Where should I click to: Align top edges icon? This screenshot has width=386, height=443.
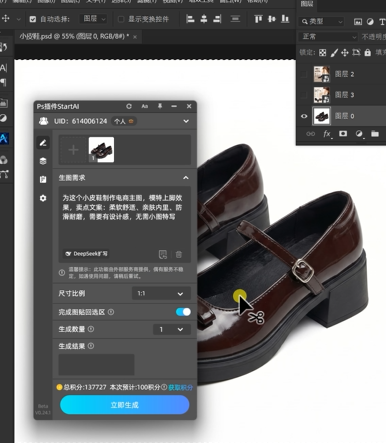point(258,19)
